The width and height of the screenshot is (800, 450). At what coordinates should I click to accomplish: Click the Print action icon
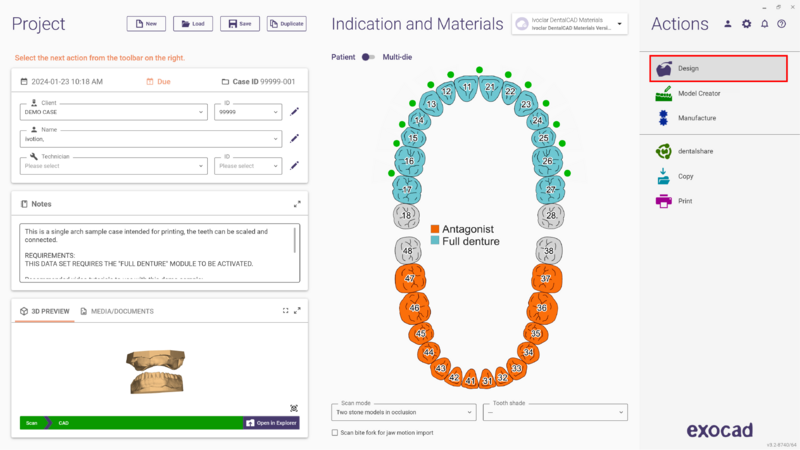click(663, 201)
